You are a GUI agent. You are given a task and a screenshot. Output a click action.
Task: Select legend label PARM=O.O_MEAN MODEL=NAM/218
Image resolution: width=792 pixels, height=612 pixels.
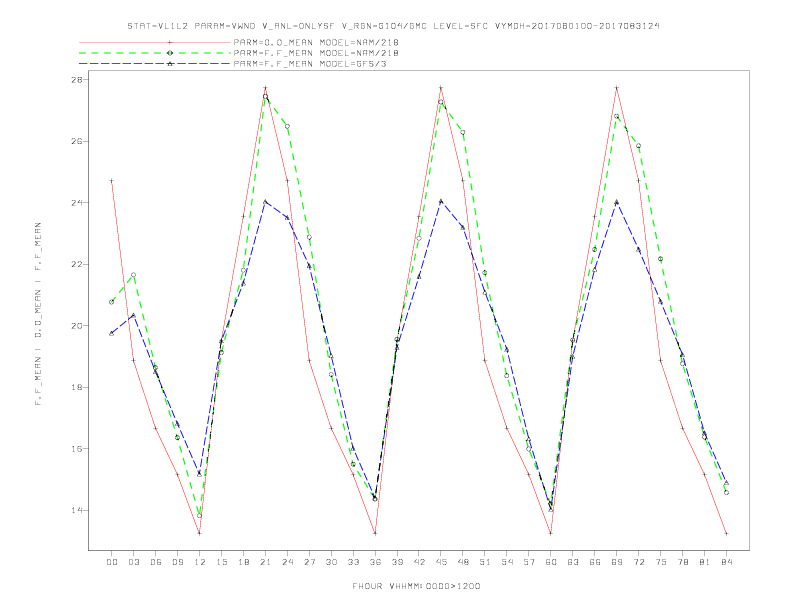point(316,42)
